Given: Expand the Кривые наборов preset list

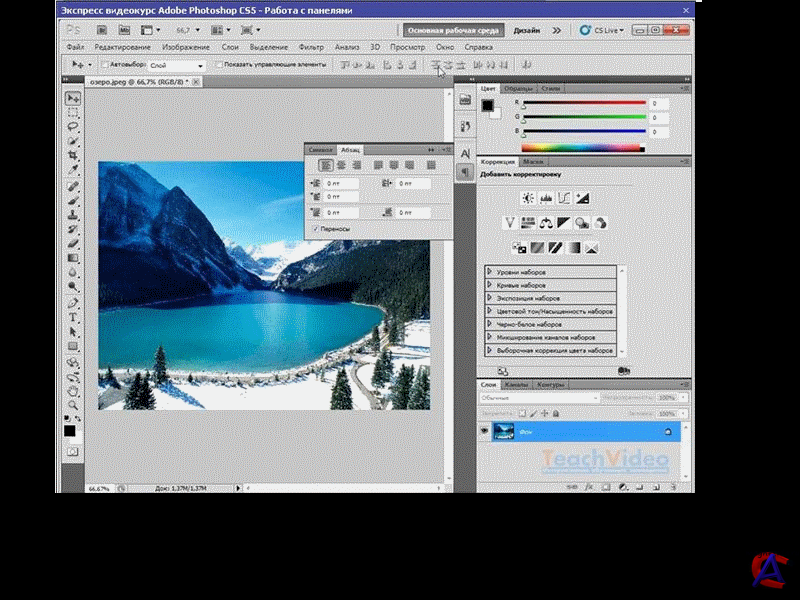Looking at the screenshot, I should 490,285.
